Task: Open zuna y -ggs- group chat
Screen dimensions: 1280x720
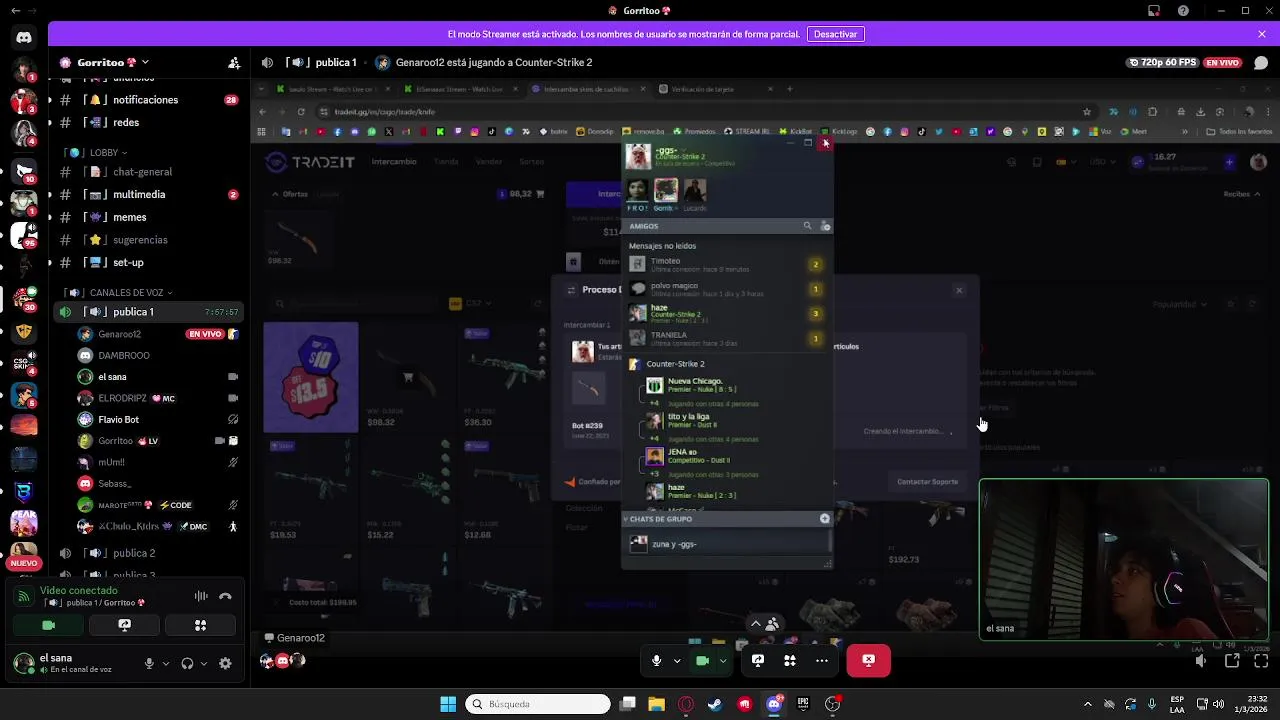Action: click(x=727, y=544)
